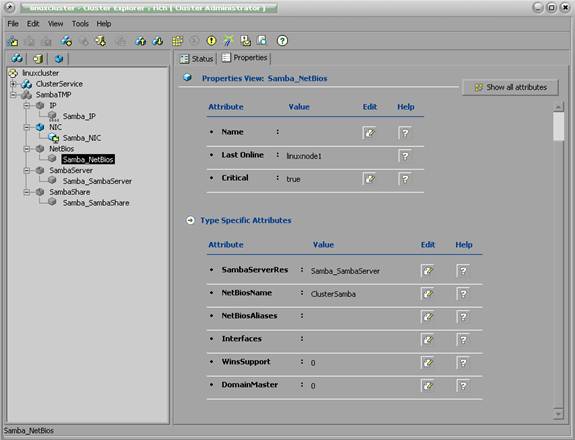Screen dimensions: 575x440
Task: Launch the configuration wizard wand icon
Action: click(x=228, y=41)
